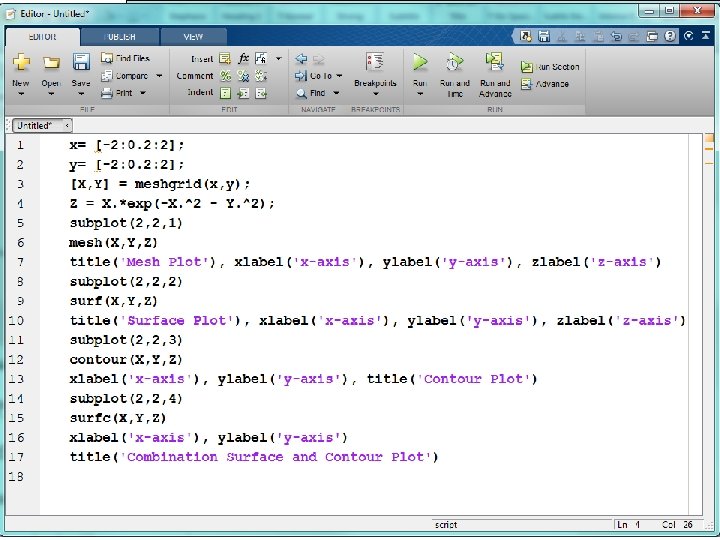Viewport: 720px width, 540px height.
Task: Click Run Section button
Action: (550, 67)
